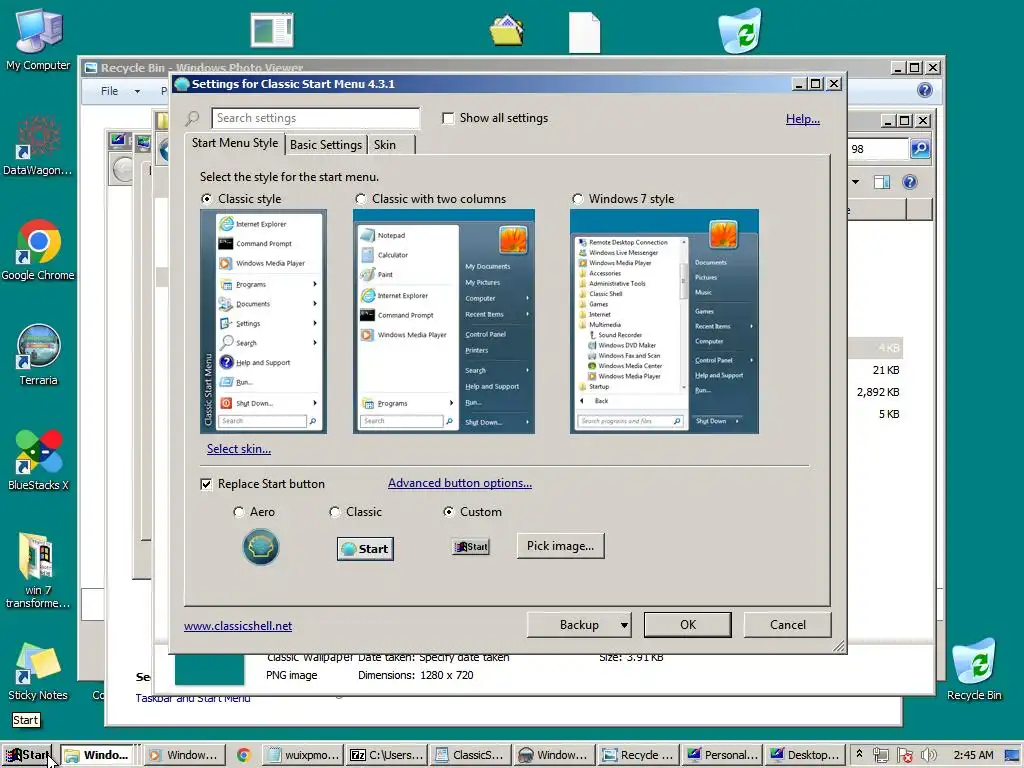Viewport: 1024px width, 768px height.
Task: Click the search field containing 98
Action: (x=878, y=149)
